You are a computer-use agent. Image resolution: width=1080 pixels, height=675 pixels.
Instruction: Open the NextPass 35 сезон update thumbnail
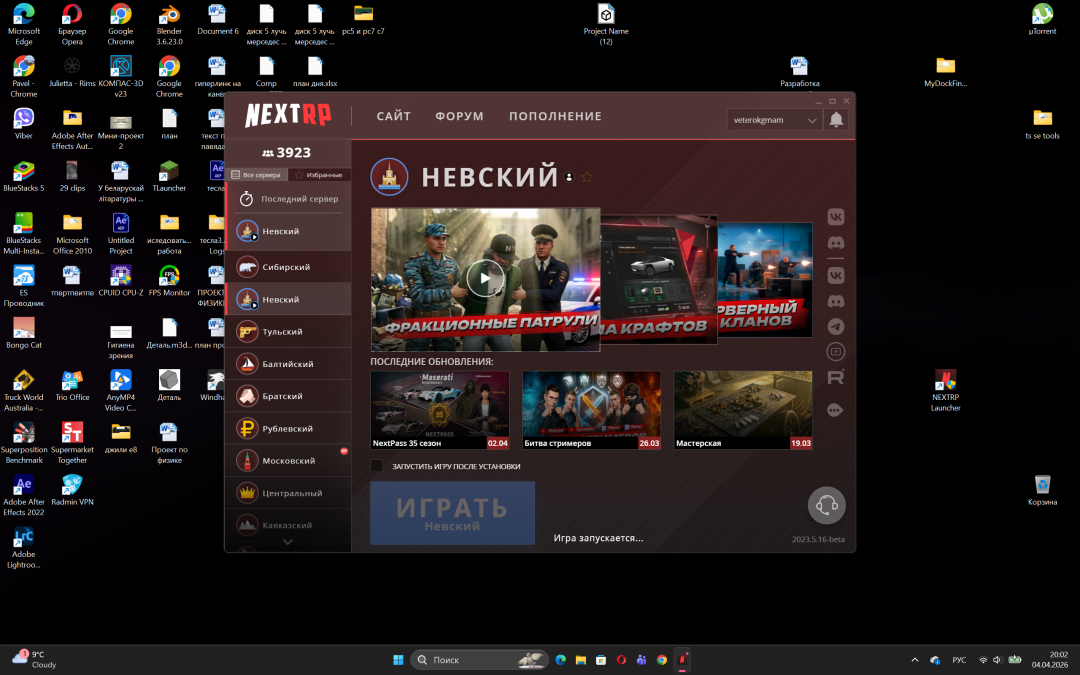(x=439, y=410)
